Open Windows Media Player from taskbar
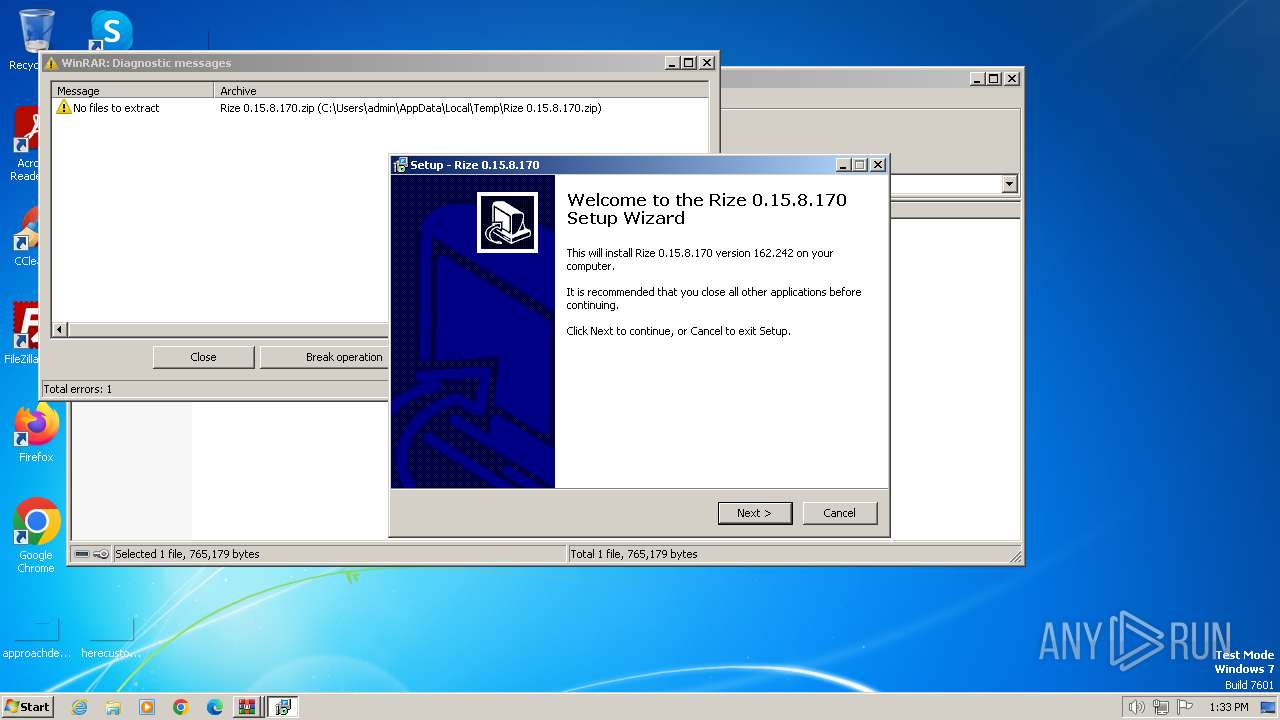The width and height of the screenshot is (1280, 720). point(147,707)
